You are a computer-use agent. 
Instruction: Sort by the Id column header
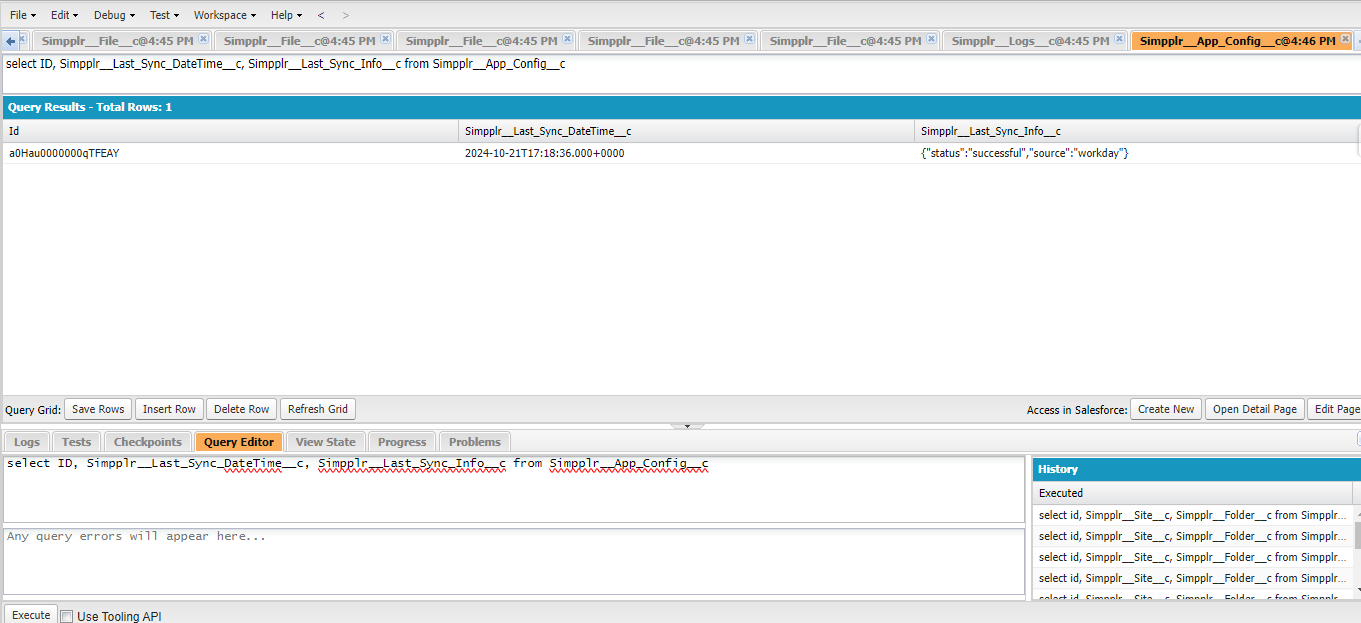(231, 131)
